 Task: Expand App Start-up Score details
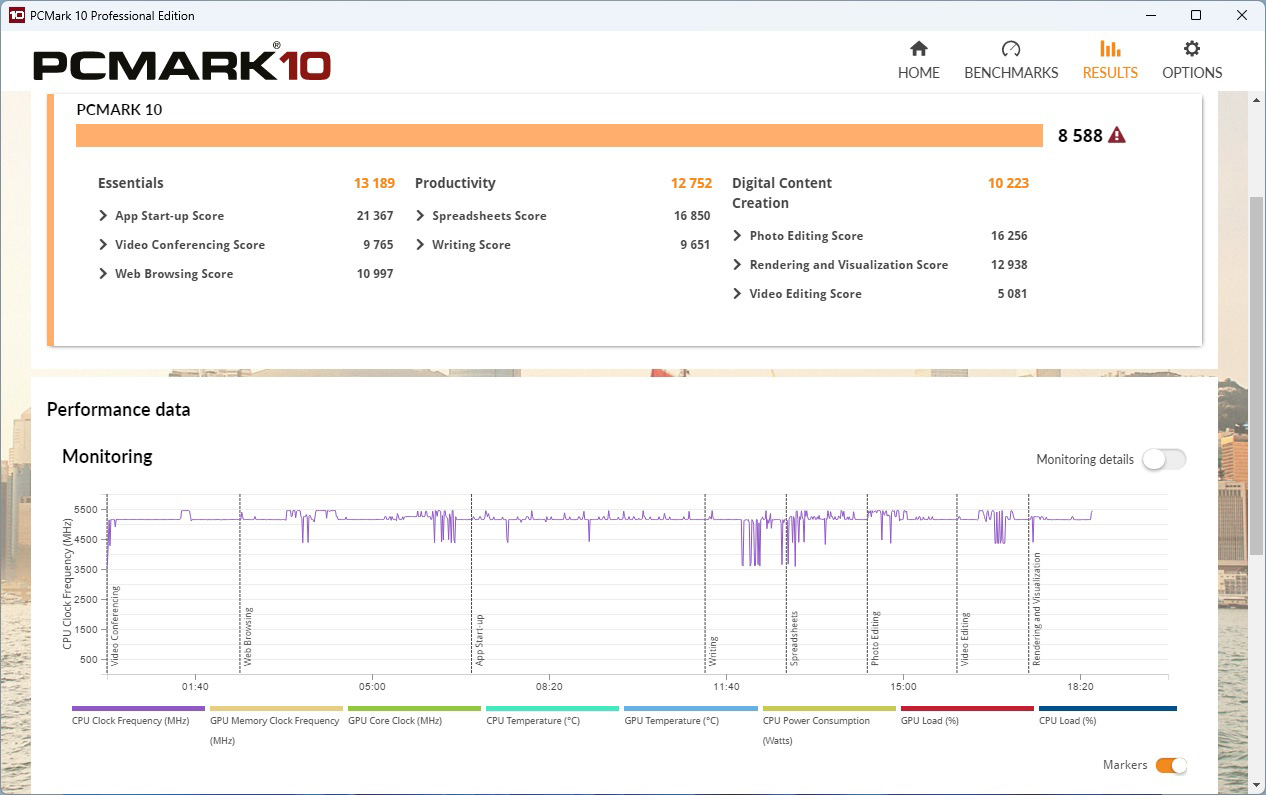coord(103,216)
